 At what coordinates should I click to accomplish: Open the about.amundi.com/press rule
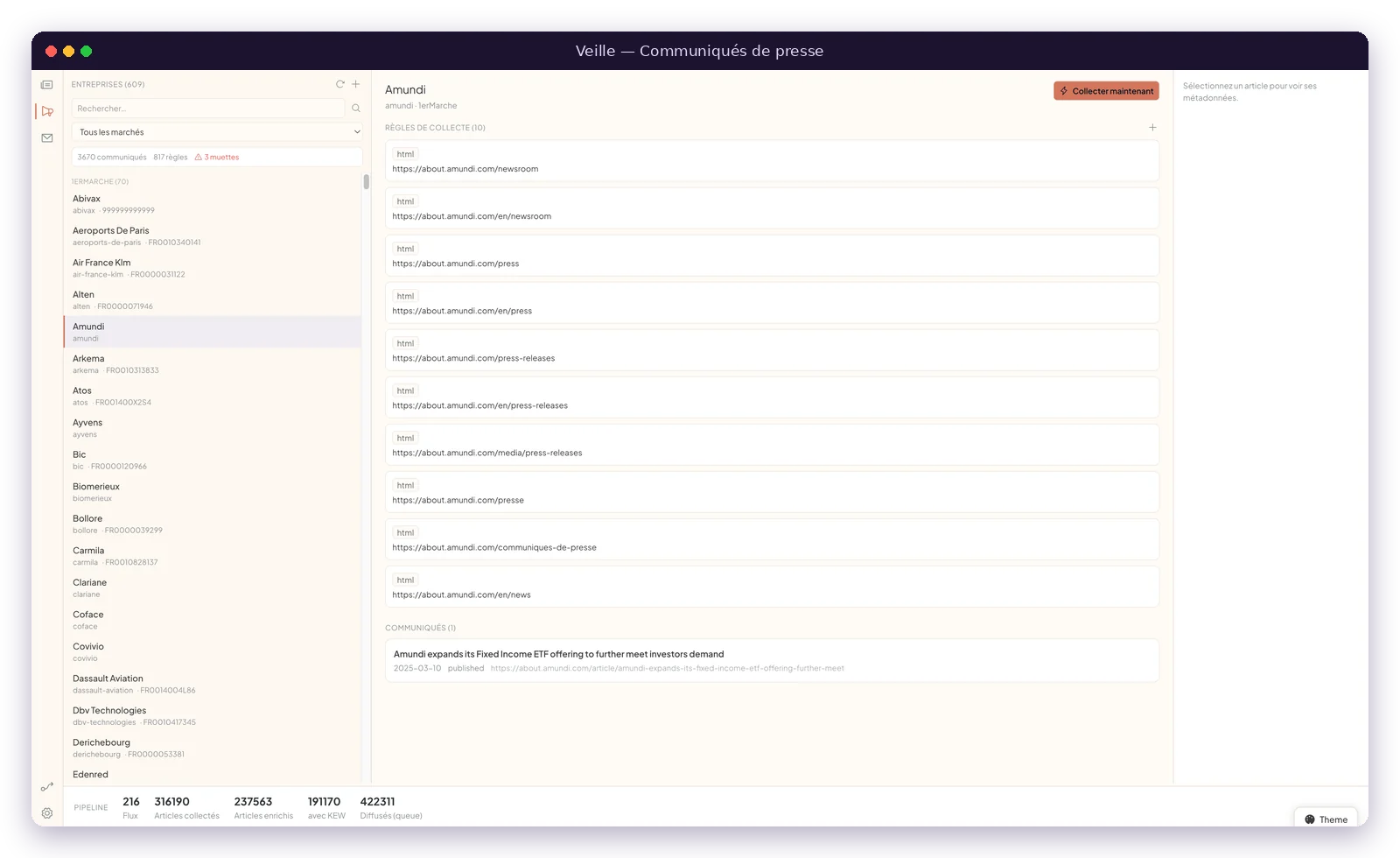click(772, 256)
